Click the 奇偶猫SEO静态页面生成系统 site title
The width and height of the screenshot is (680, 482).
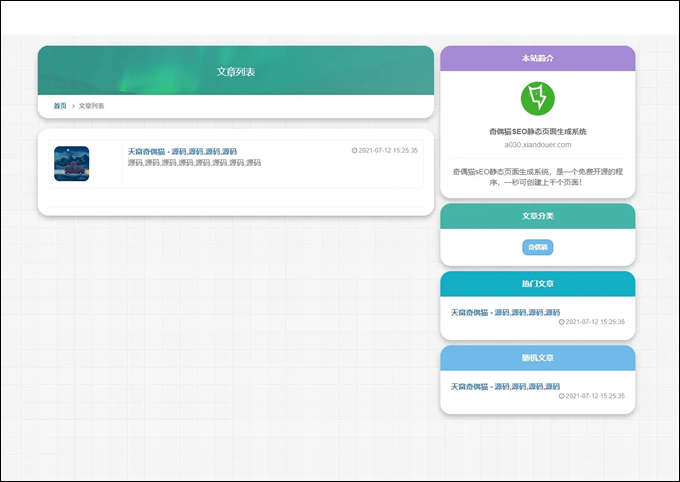click(x=537, y=131)
